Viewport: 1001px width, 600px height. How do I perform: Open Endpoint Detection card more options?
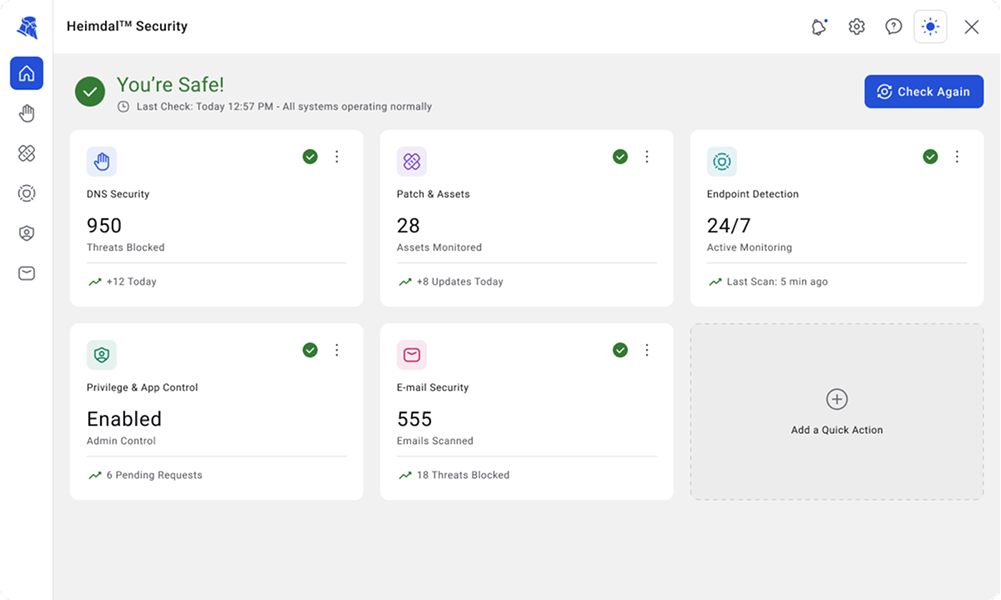[957, 156]
